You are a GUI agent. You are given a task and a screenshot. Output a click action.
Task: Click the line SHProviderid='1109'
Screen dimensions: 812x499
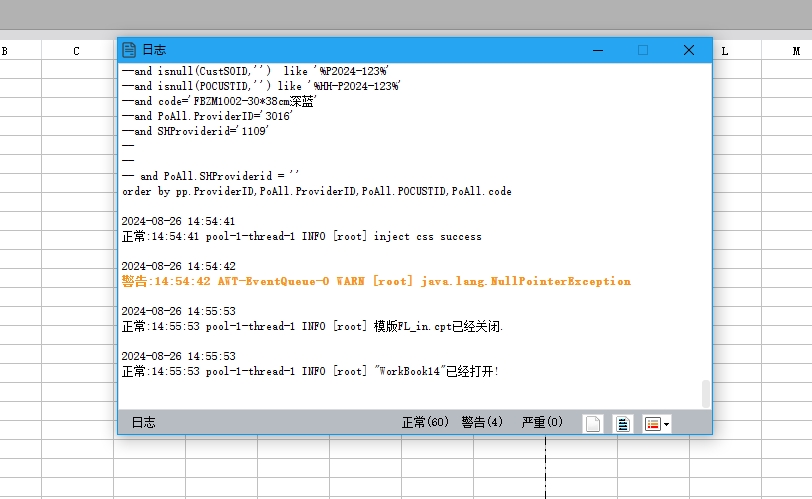click(x=195, y=131)
